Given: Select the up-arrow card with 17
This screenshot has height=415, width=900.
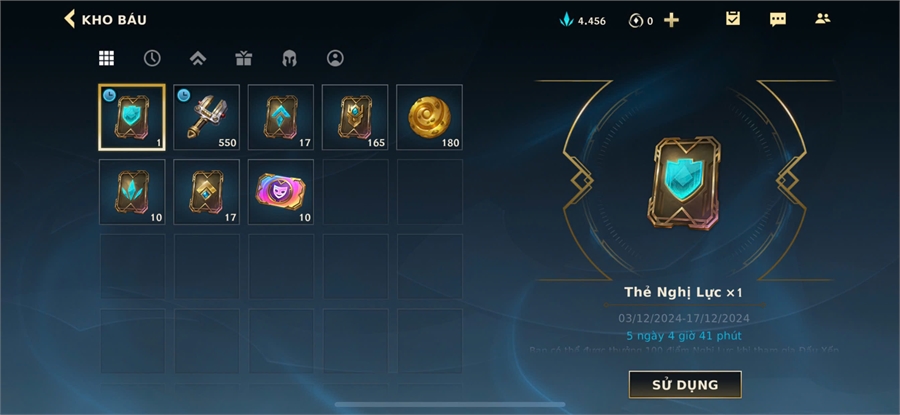Looking at the screenshot, I should click(281, 117).
